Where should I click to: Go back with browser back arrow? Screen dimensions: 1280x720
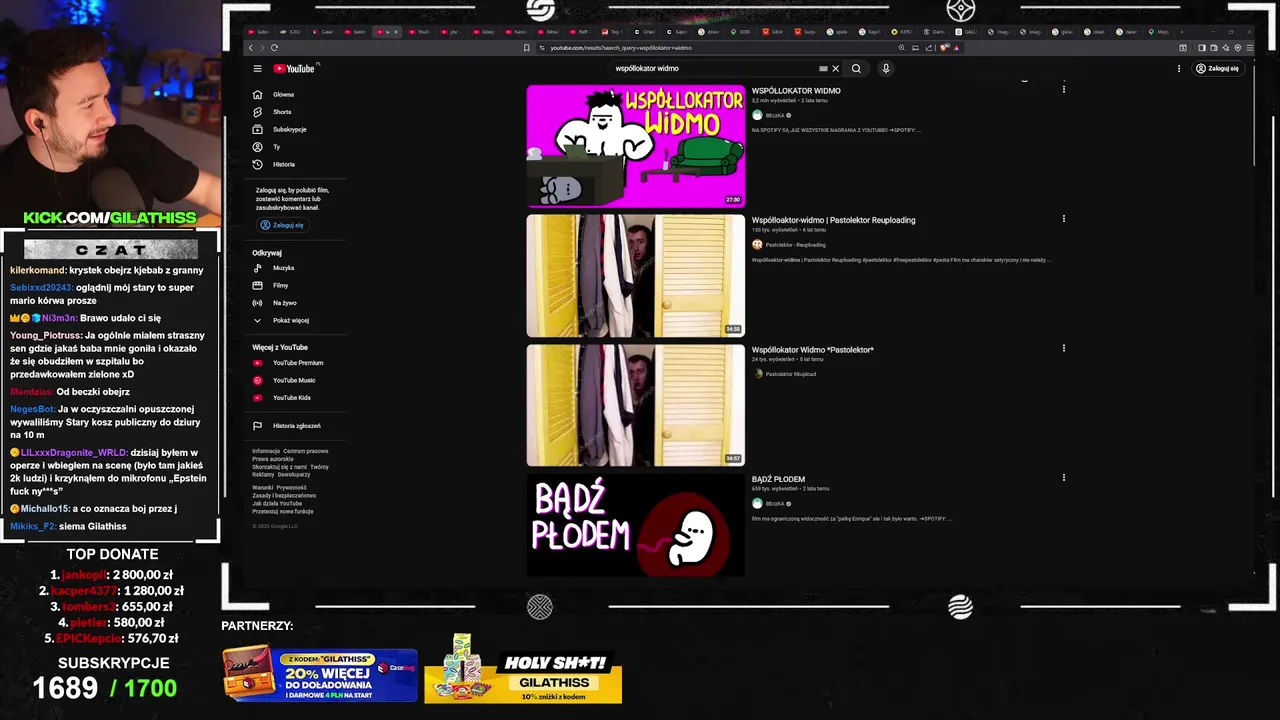(251, 48)
